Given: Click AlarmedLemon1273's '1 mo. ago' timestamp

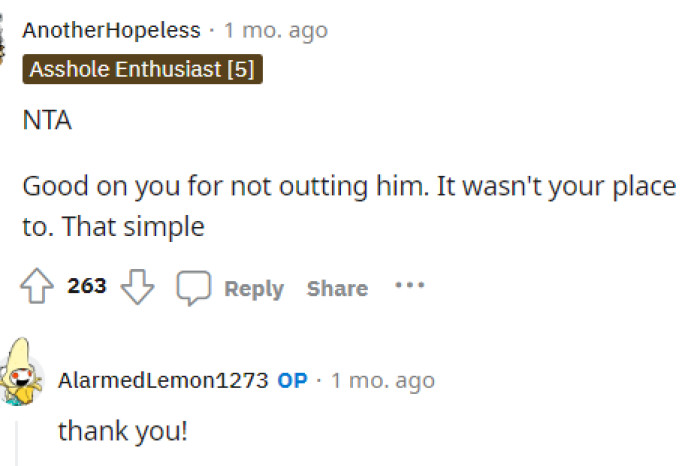Looking at the screenshot, I should point(383,381).
